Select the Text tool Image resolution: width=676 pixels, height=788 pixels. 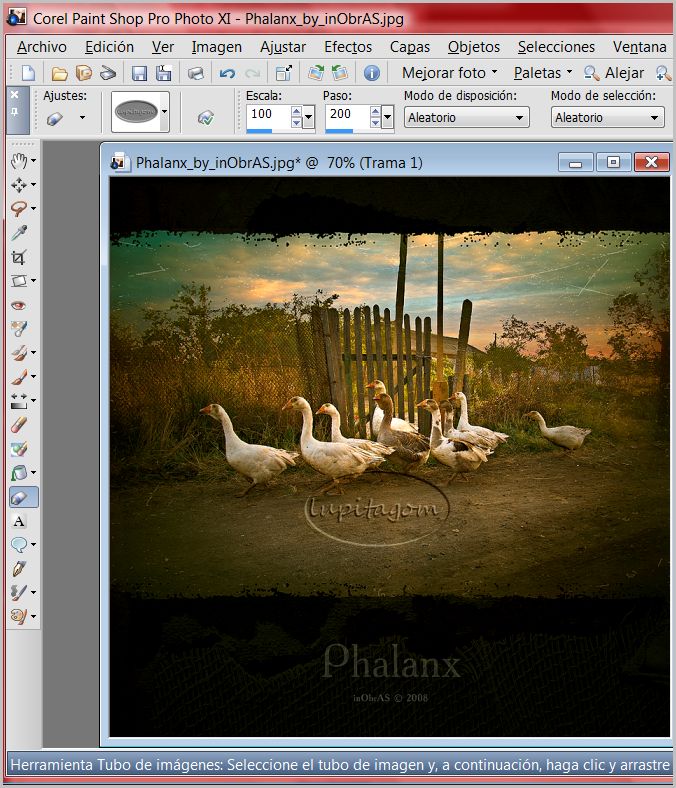19,521
